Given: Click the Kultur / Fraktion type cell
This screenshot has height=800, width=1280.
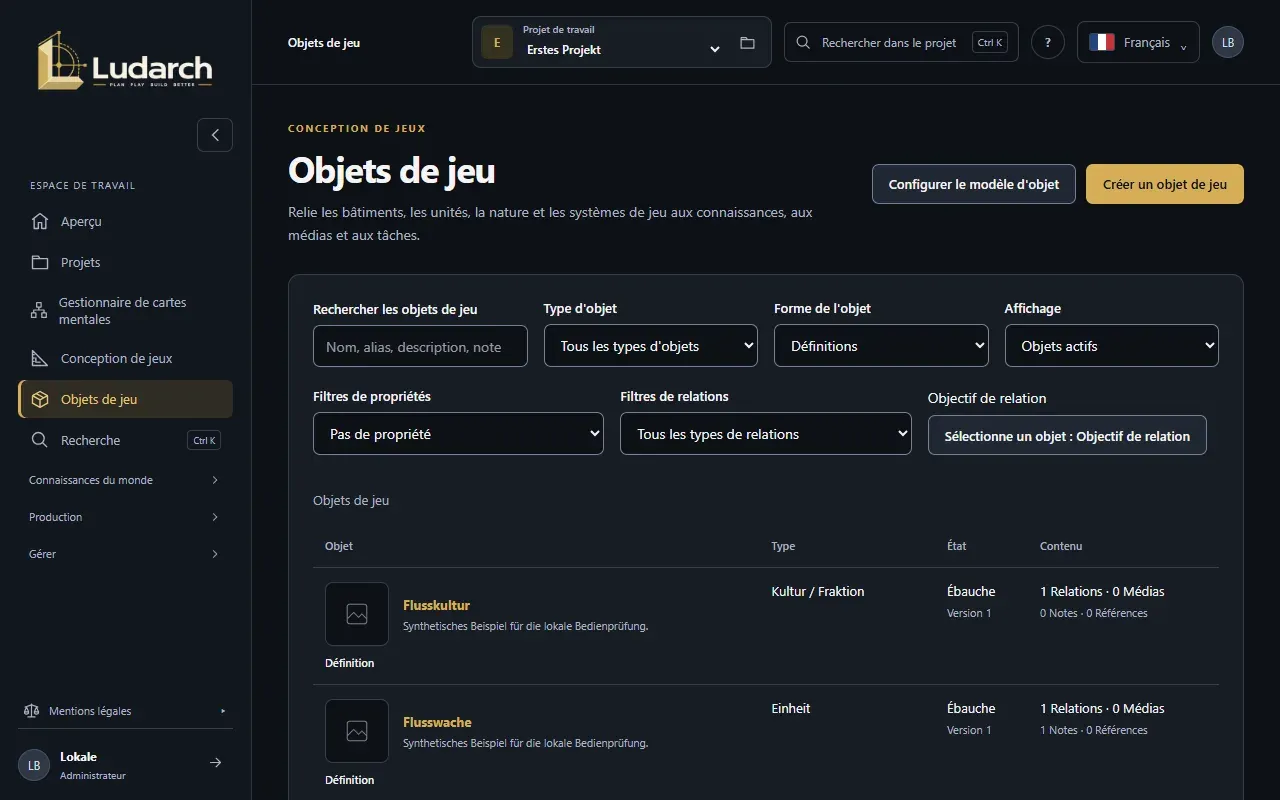Looking at the screenshot, I should pos(818,591).
